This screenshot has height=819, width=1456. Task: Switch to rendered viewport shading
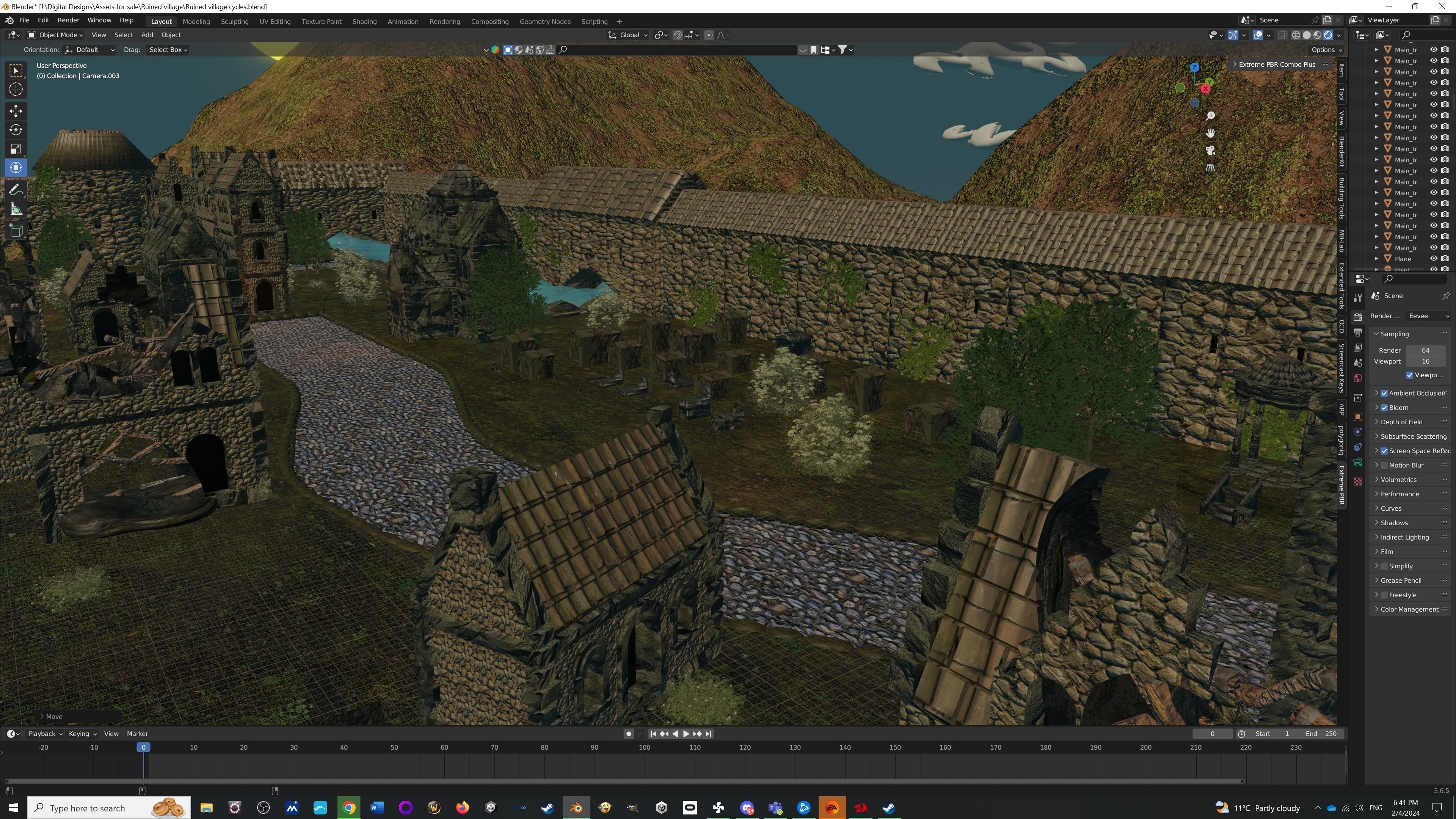[x=1328, y=35]
